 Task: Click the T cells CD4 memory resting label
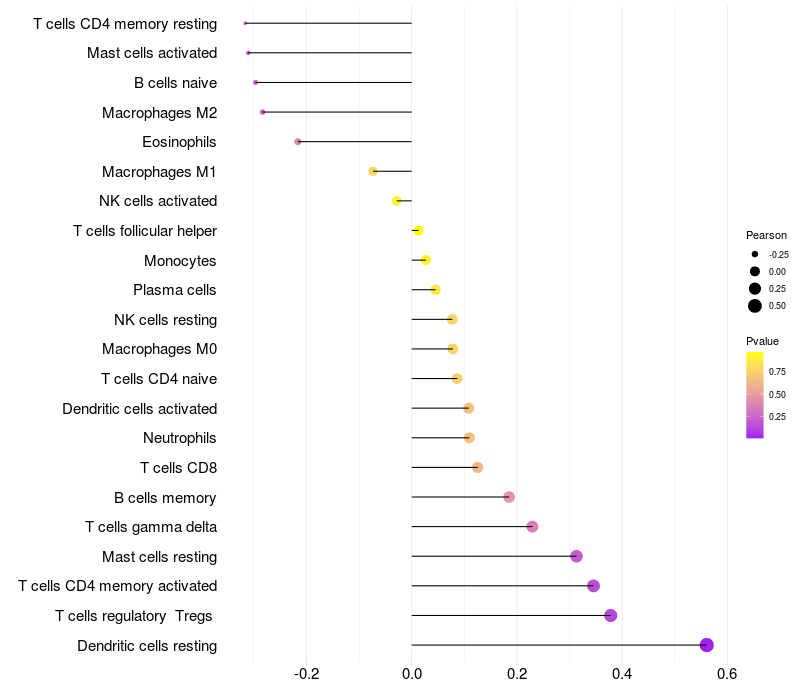point(125,24)
